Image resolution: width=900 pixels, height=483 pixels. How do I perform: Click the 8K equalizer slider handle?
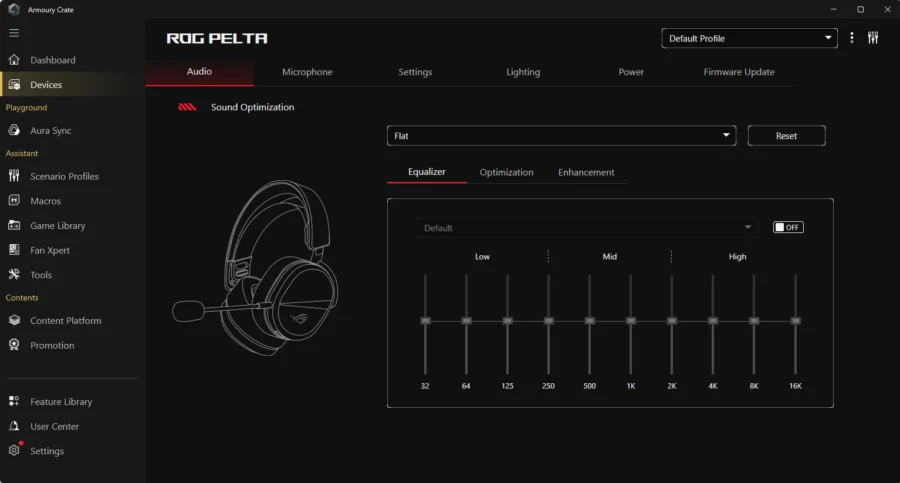click(754, 320)
